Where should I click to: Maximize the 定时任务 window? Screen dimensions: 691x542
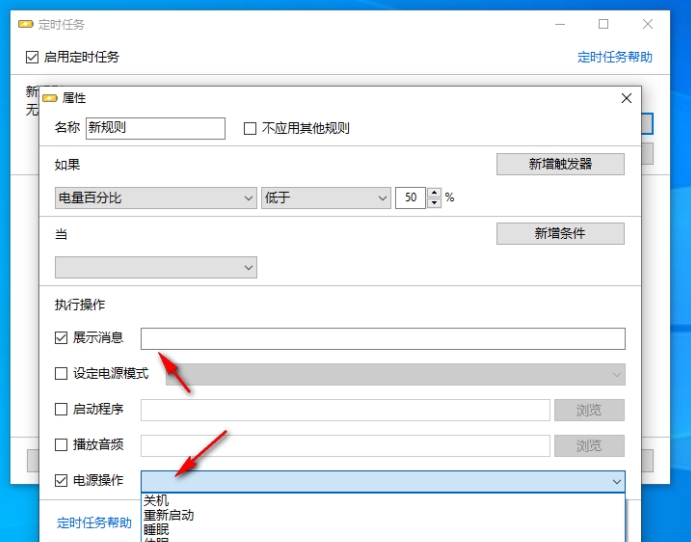[603, 24]
